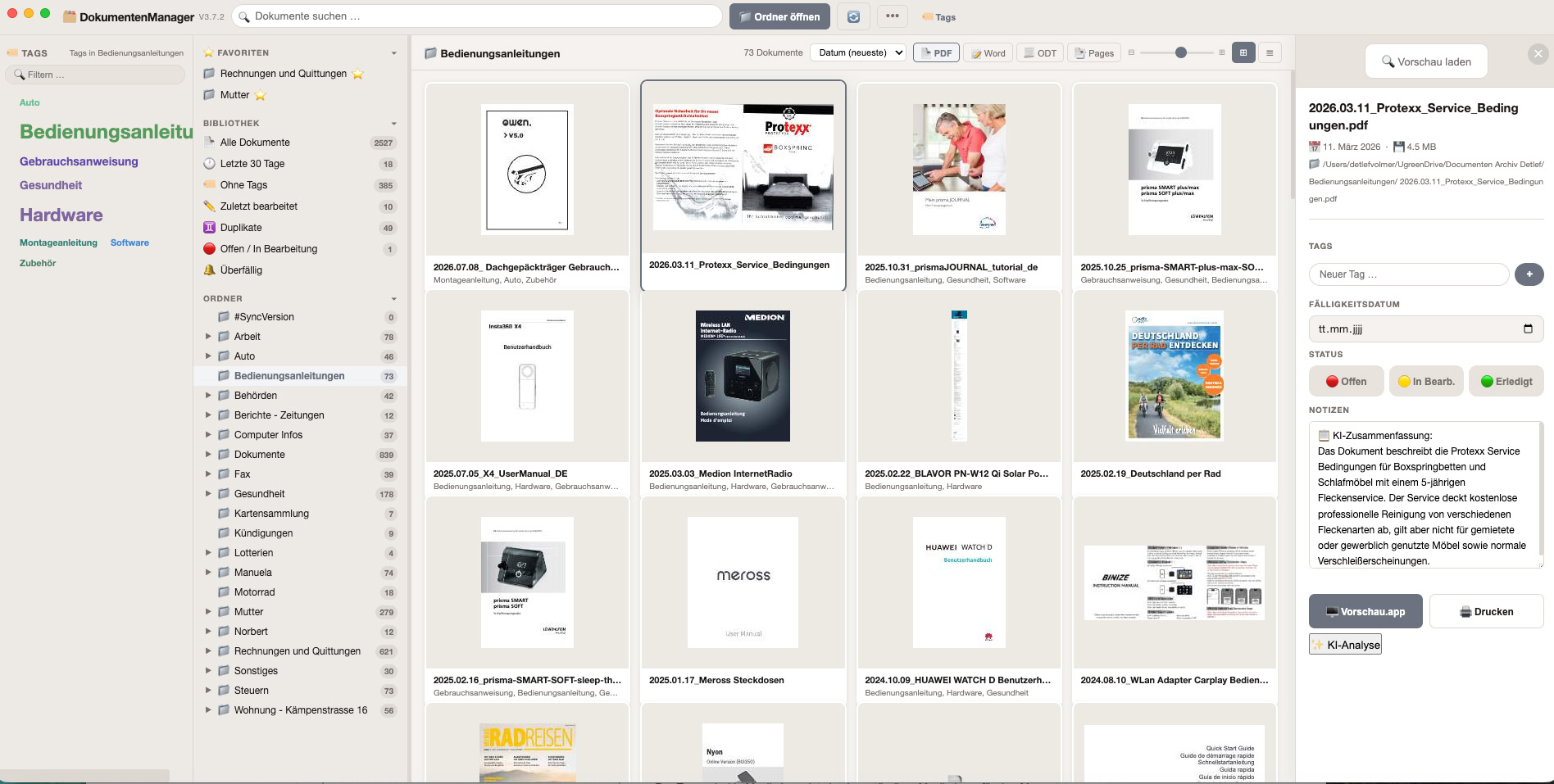This screenshot has width=1554, height=784.
Task: Click the Neuer Tag input field
Action: [1409, 274]
